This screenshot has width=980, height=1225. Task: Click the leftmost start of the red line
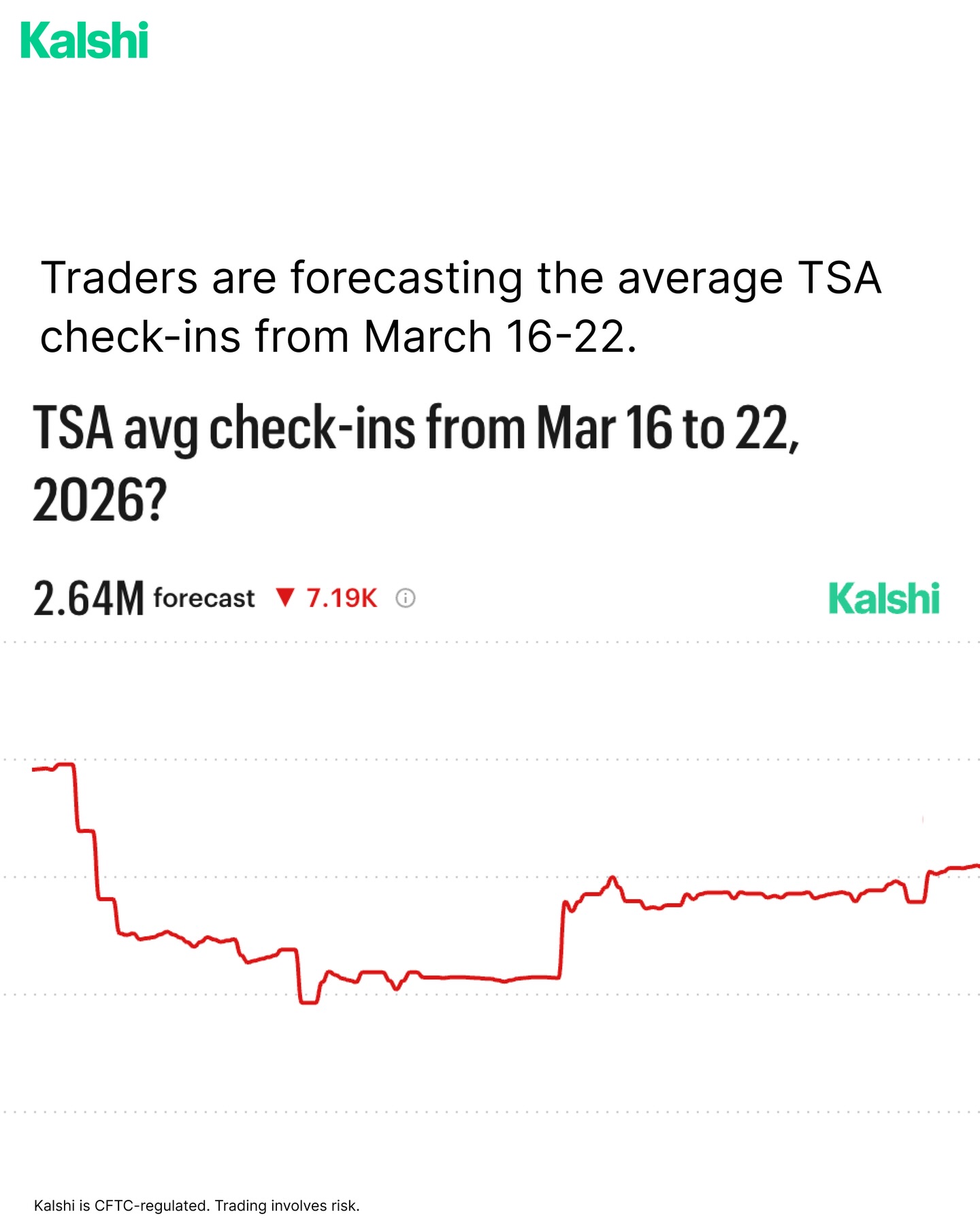click(x=34, y=769)
